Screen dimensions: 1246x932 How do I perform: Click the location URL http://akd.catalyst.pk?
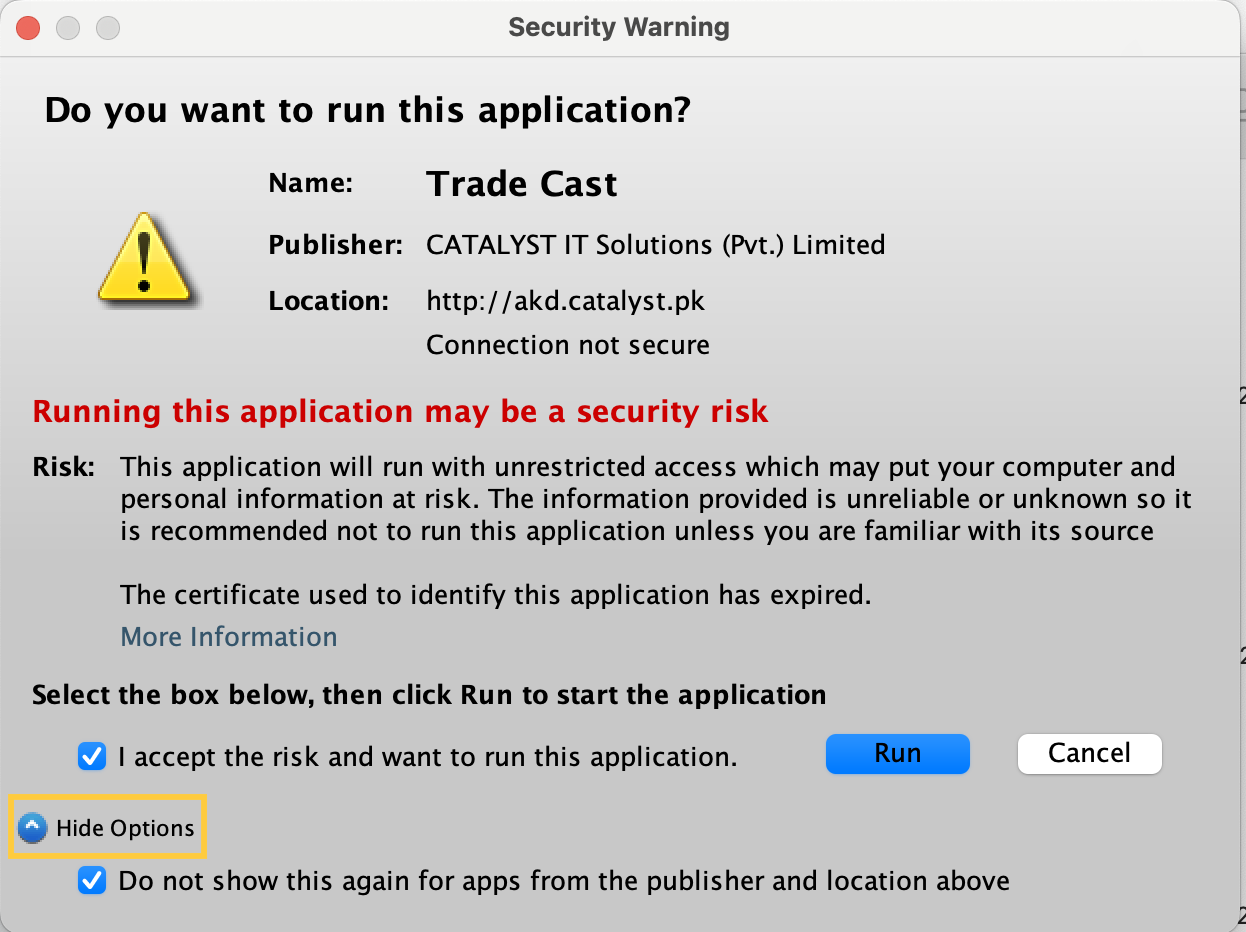[x=565, y=300]
